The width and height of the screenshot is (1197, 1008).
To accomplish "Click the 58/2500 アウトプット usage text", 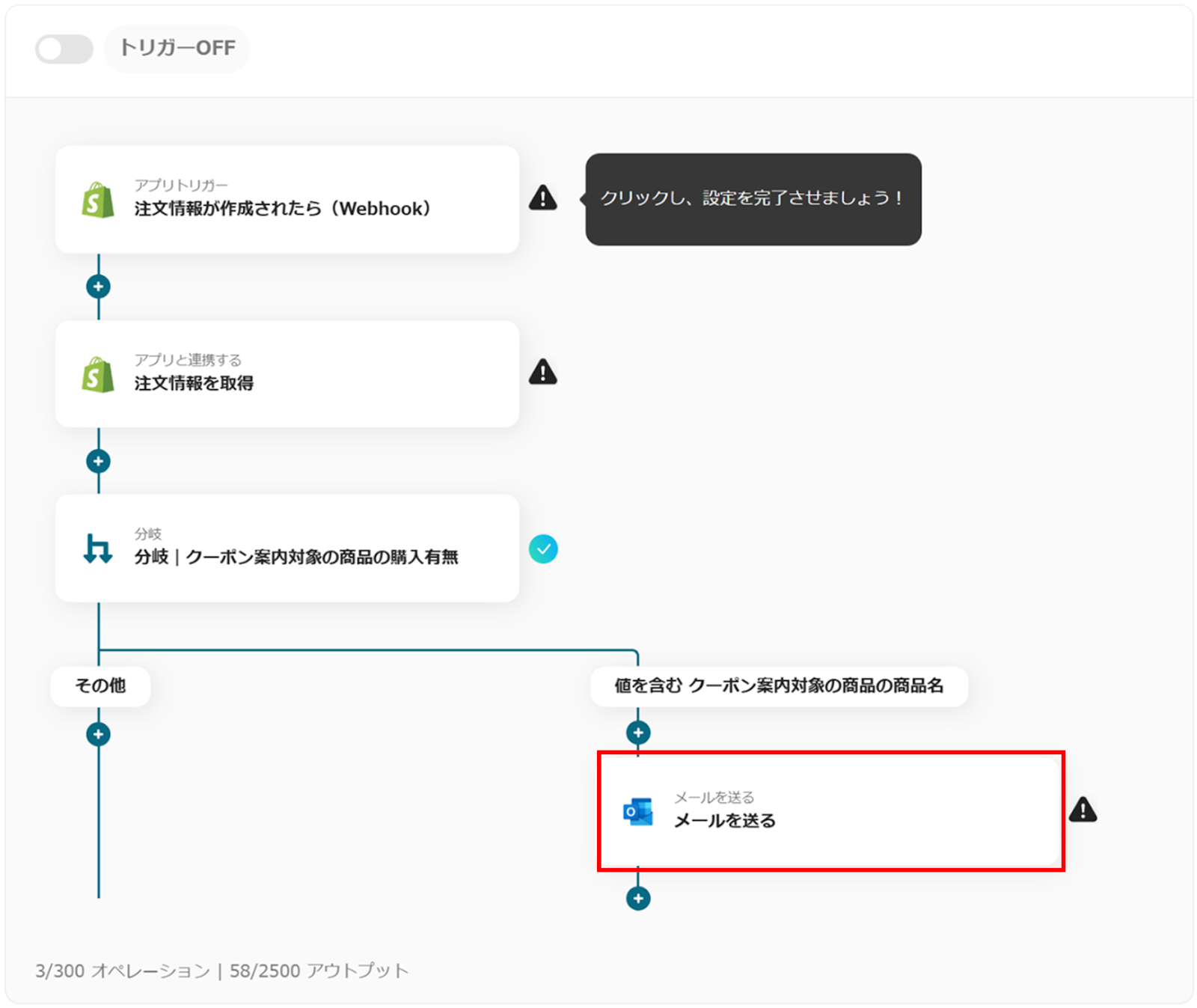I will (319, 971).
